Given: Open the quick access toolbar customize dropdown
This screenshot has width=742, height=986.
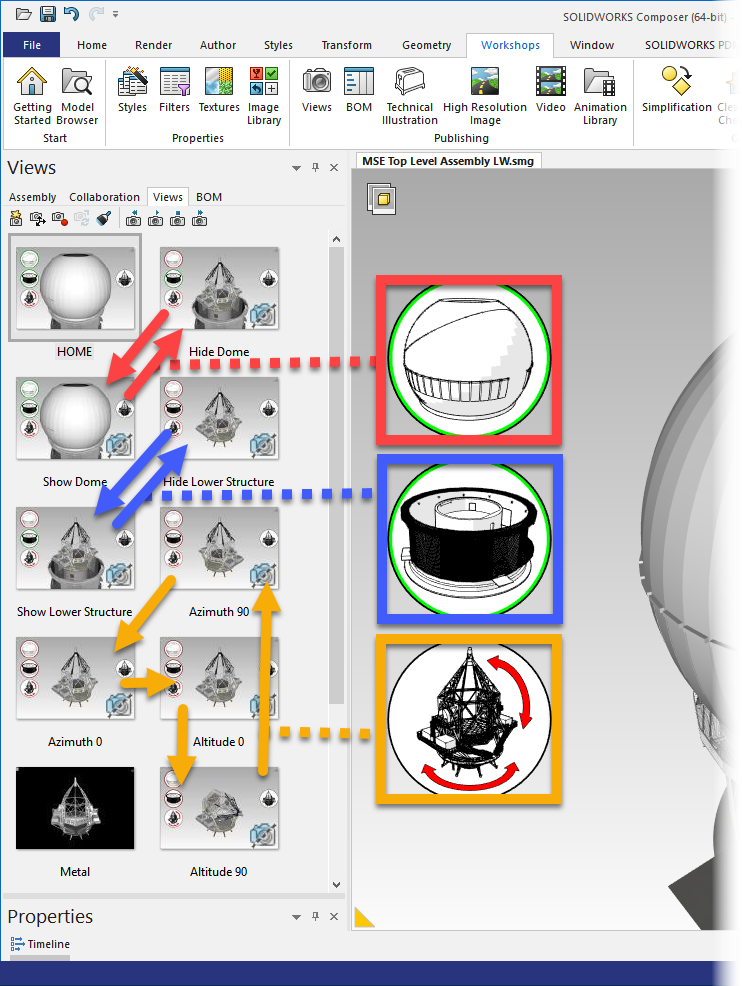Looking at the screenshot, I should coord(116,14).
